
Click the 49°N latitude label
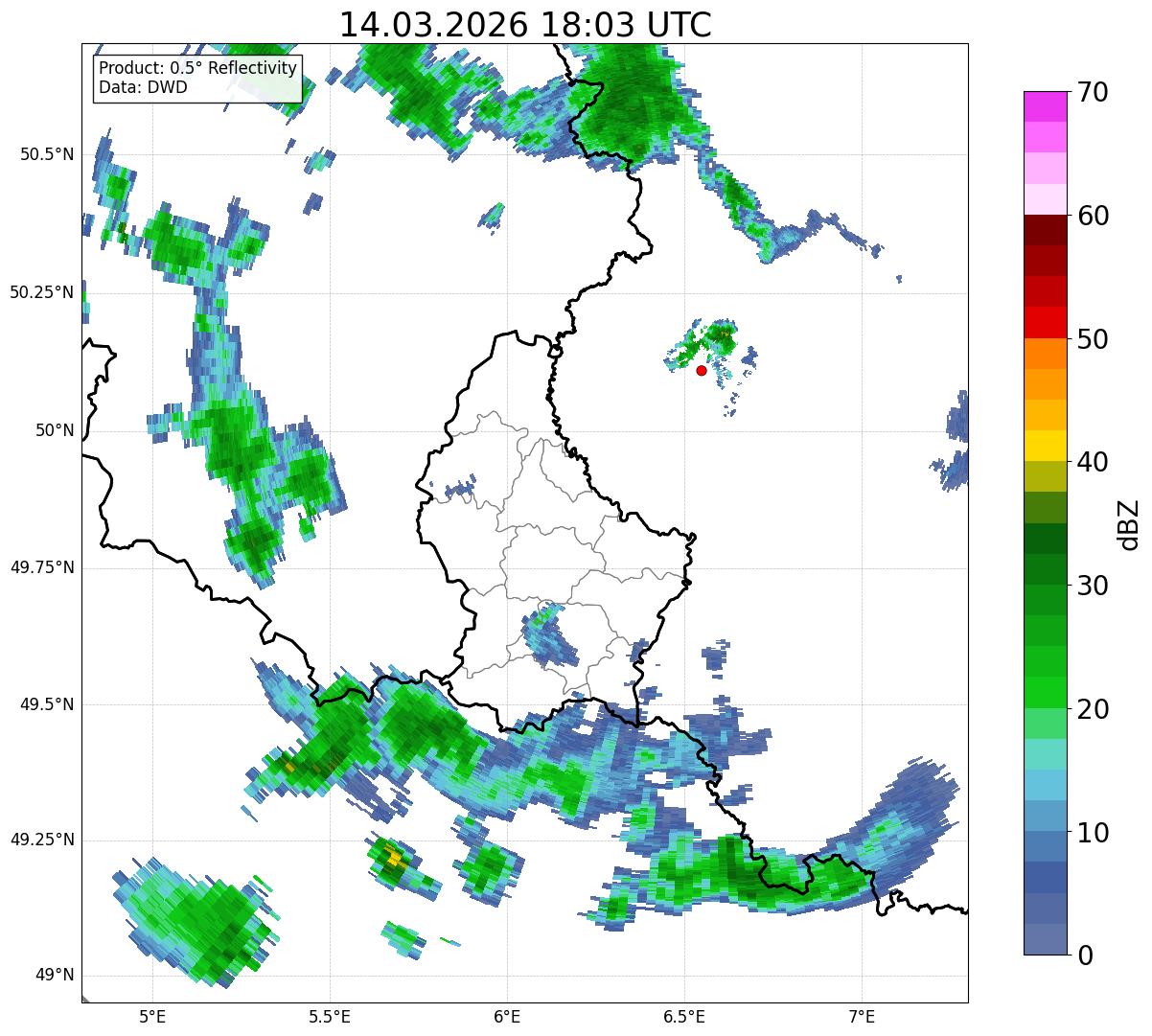pos(56,975)
